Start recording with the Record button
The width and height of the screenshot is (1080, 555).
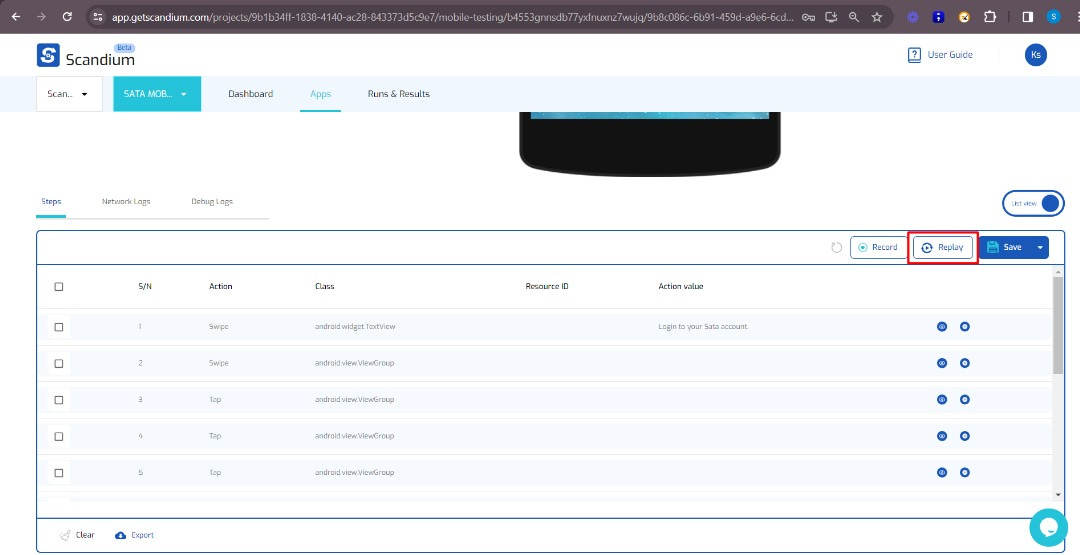[x=878, y=247]
